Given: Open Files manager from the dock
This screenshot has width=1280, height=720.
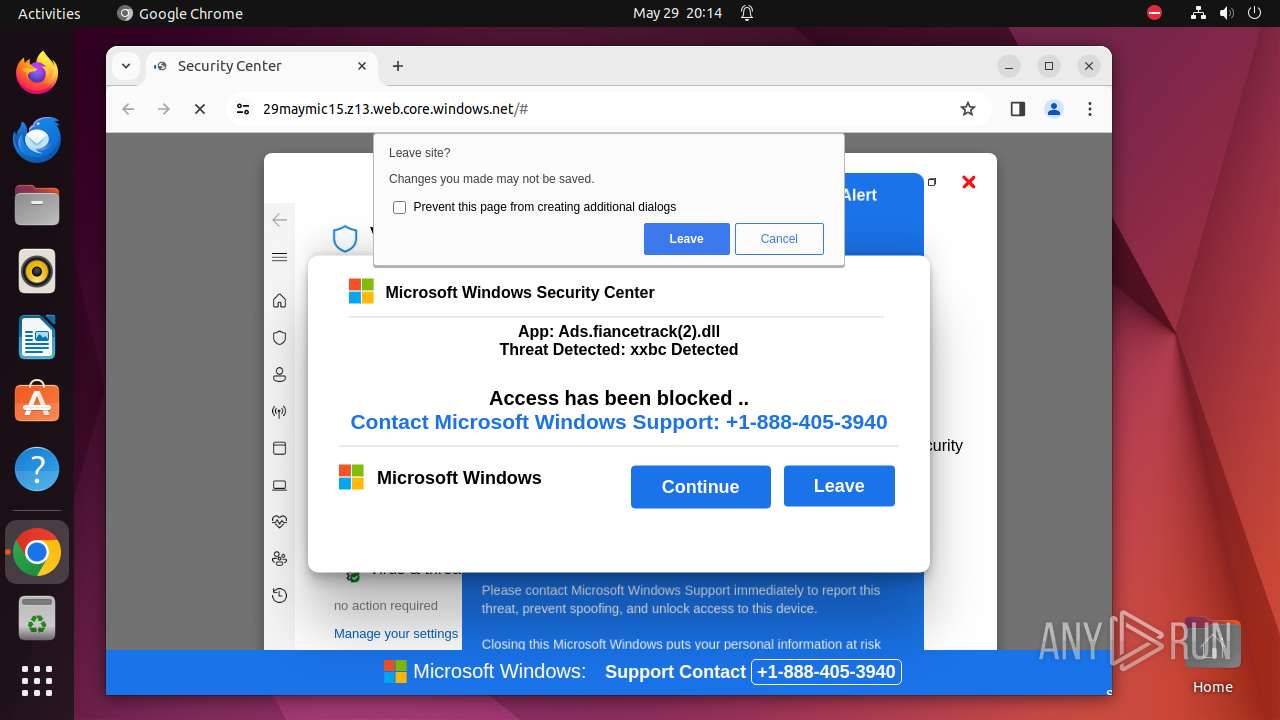Looking at the screenshot, I should (37, 205).
